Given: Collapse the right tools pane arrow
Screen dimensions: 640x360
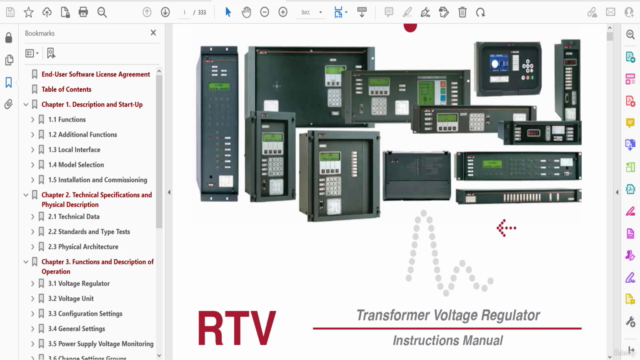Looking at the screenshot, I should [617, 192].
